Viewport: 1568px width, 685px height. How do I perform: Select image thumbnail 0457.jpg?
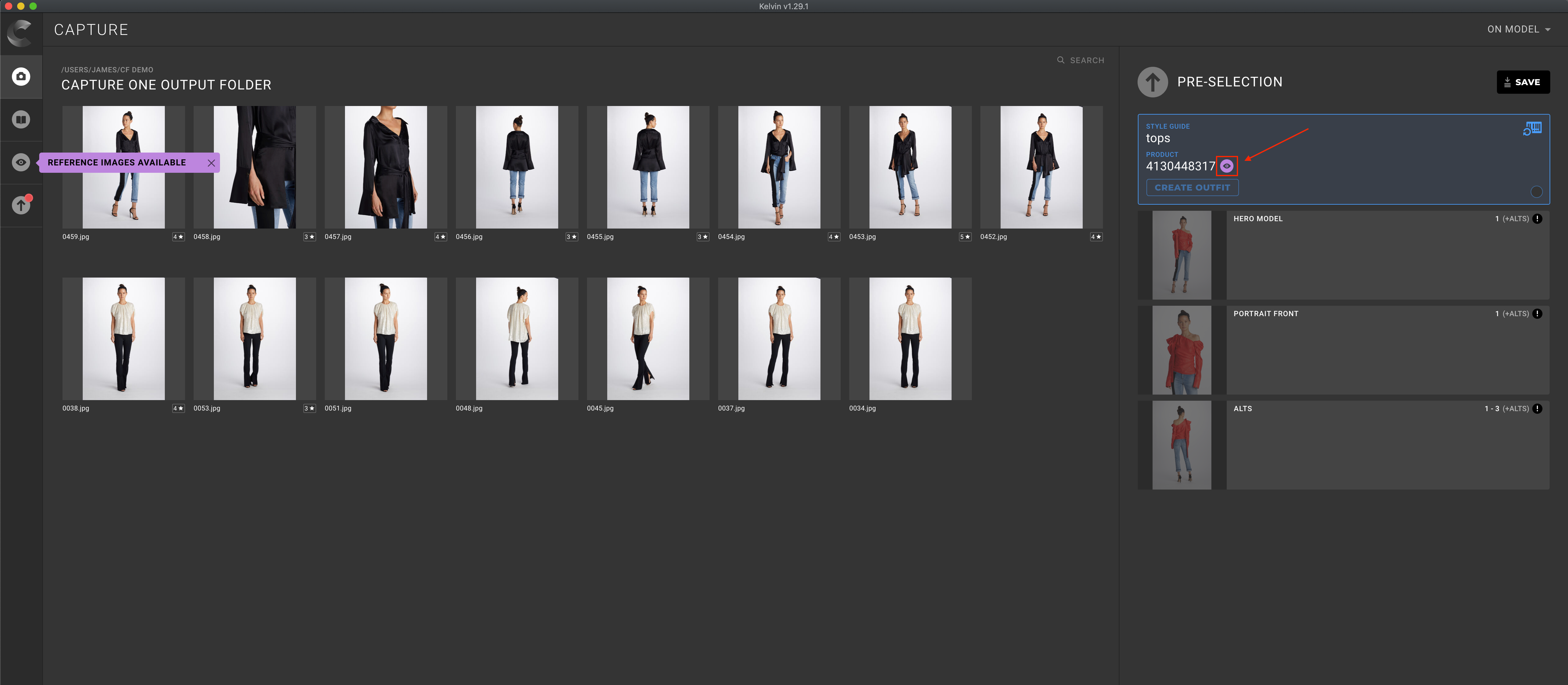tap(386, 168)
